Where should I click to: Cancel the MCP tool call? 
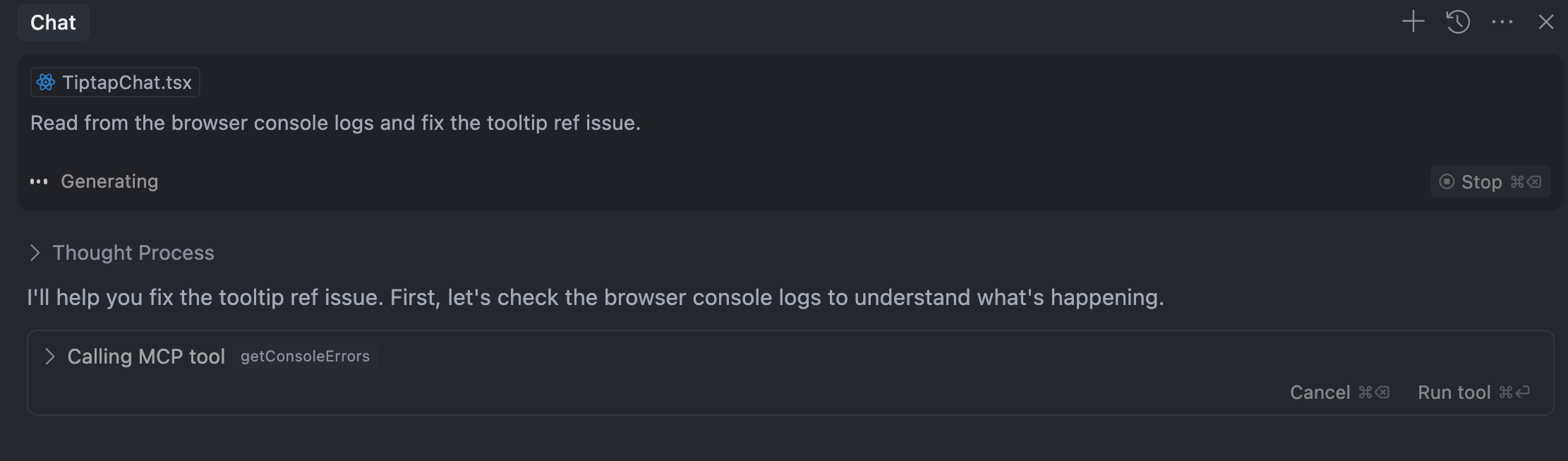(x=1339, y=393)
